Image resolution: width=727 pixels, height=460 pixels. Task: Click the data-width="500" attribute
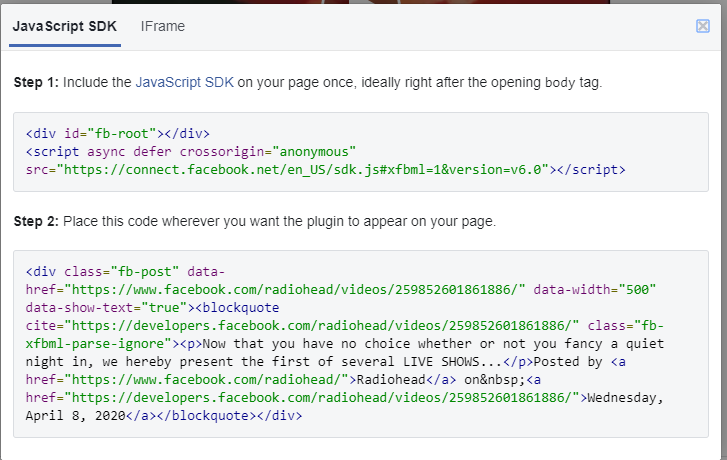pyautogui.click(x=595, y=289)
